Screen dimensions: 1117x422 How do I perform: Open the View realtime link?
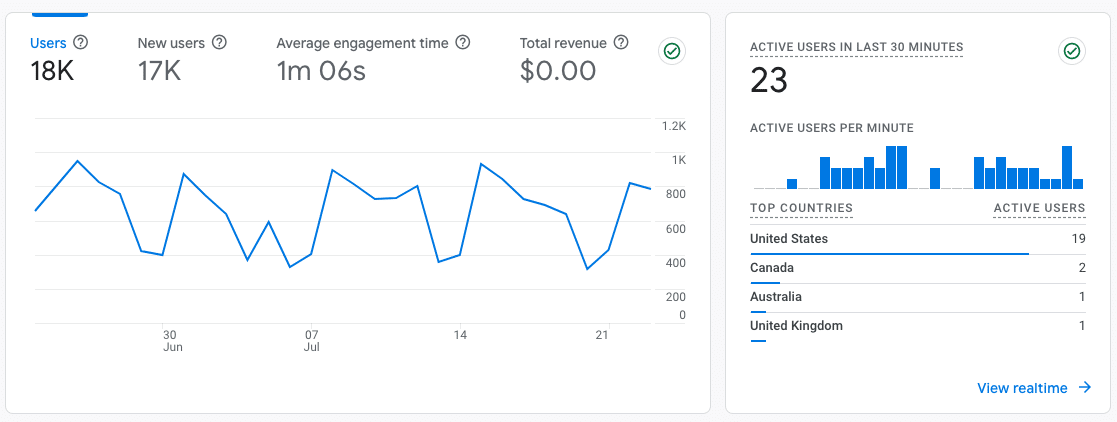pyautogui.click(x=1022, y=388)
